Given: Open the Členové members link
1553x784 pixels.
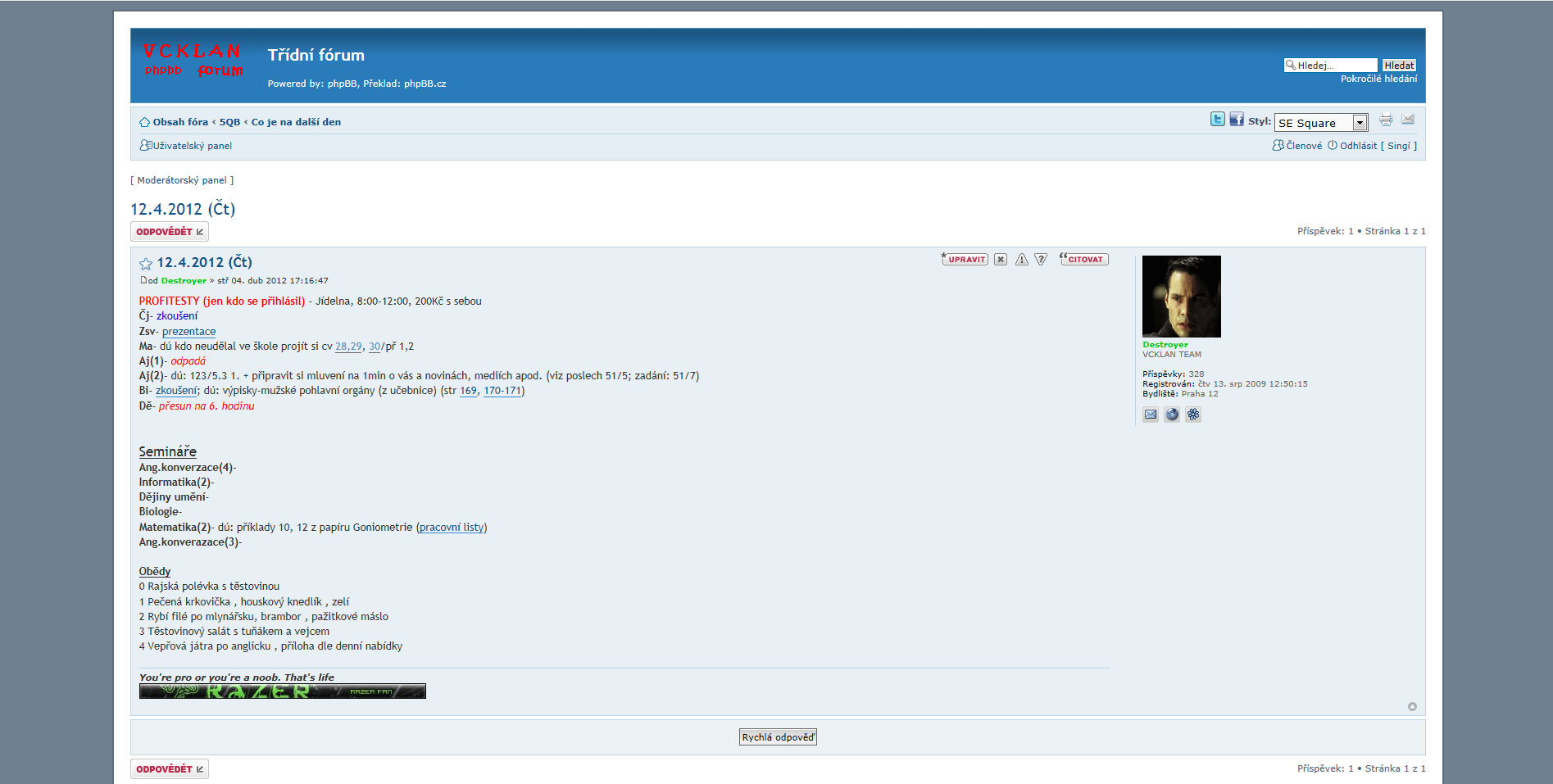Looking at the screenshot, I should (x=1304, y=146).
